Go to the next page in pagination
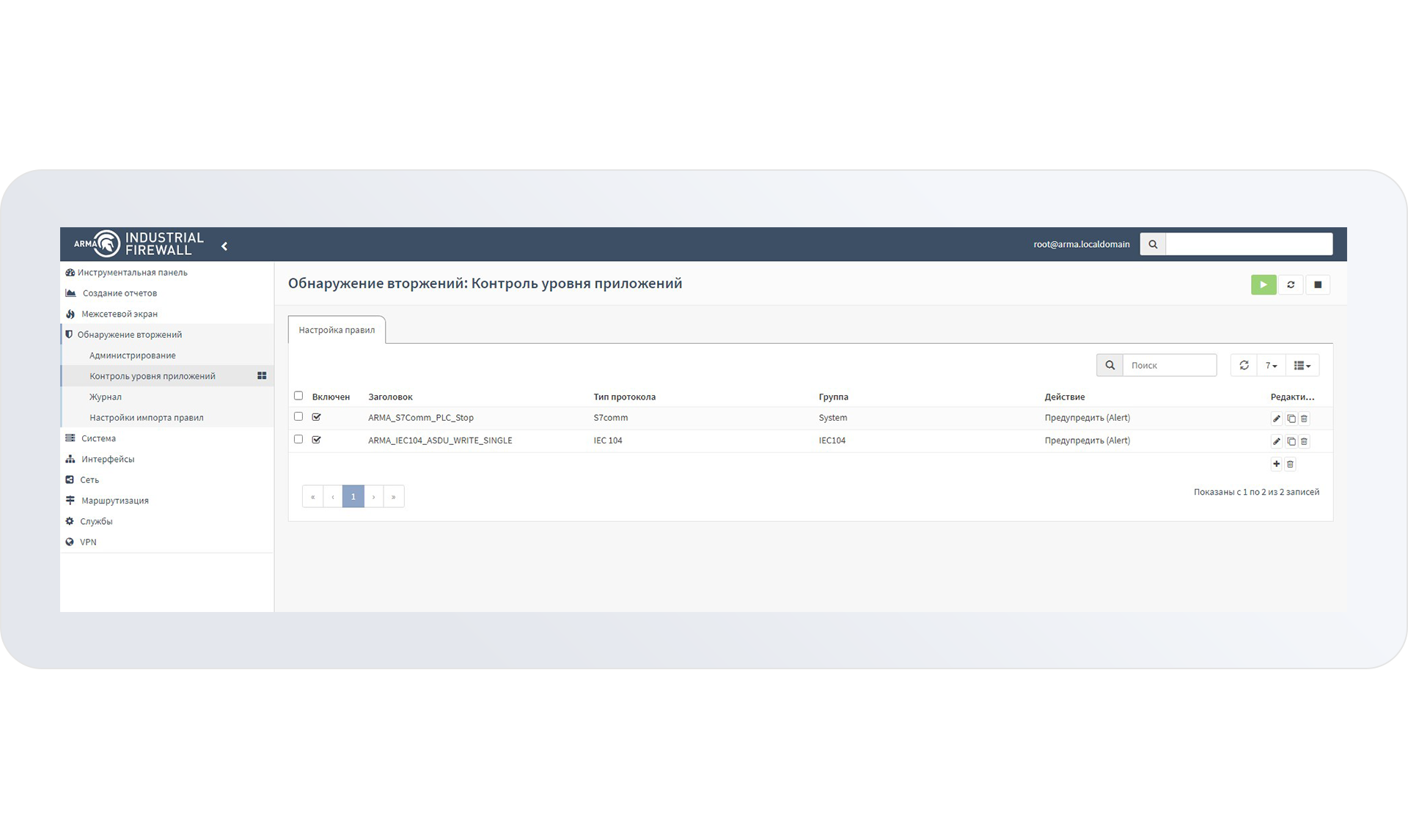This screenshot has width=1408, height=840. [x=373, y=496]
